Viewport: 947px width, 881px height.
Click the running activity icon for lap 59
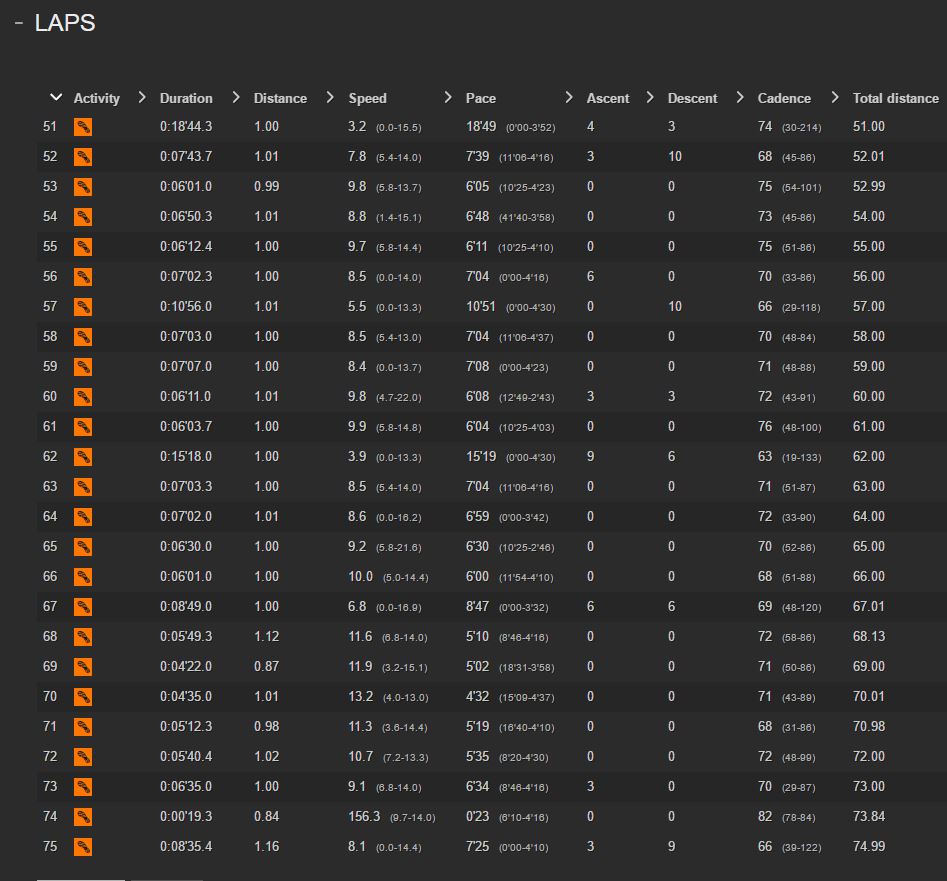point(83,367)
